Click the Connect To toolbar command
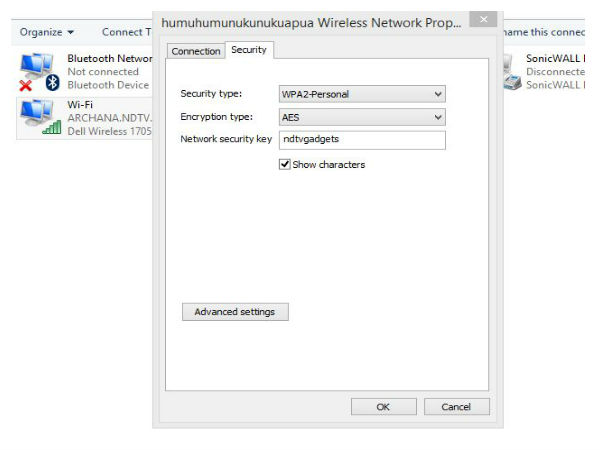Viewport: 600px width, 450px height. 126,32
